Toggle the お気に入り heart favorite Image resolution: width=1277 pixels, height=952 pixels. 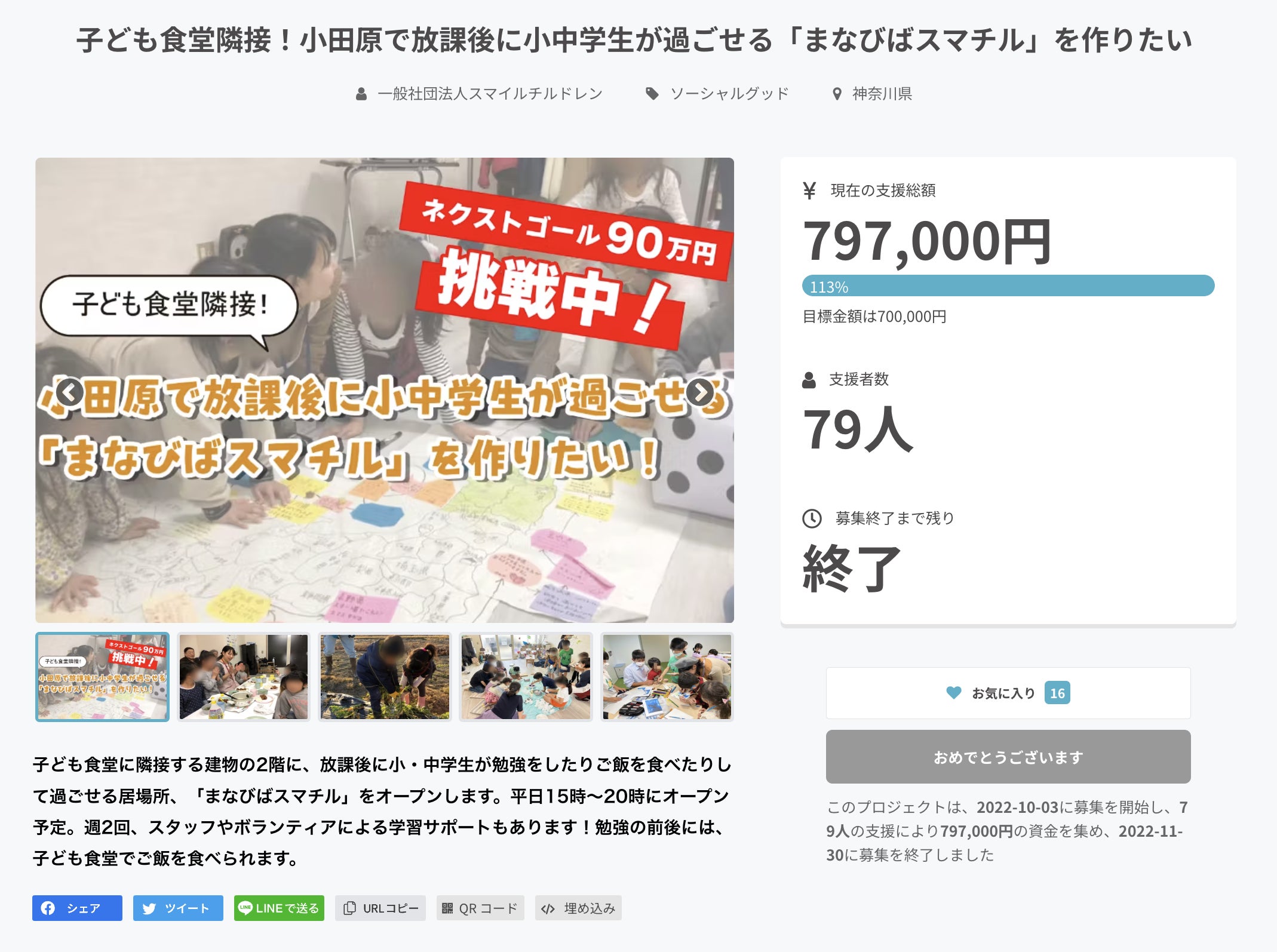[x=954, y=693]
